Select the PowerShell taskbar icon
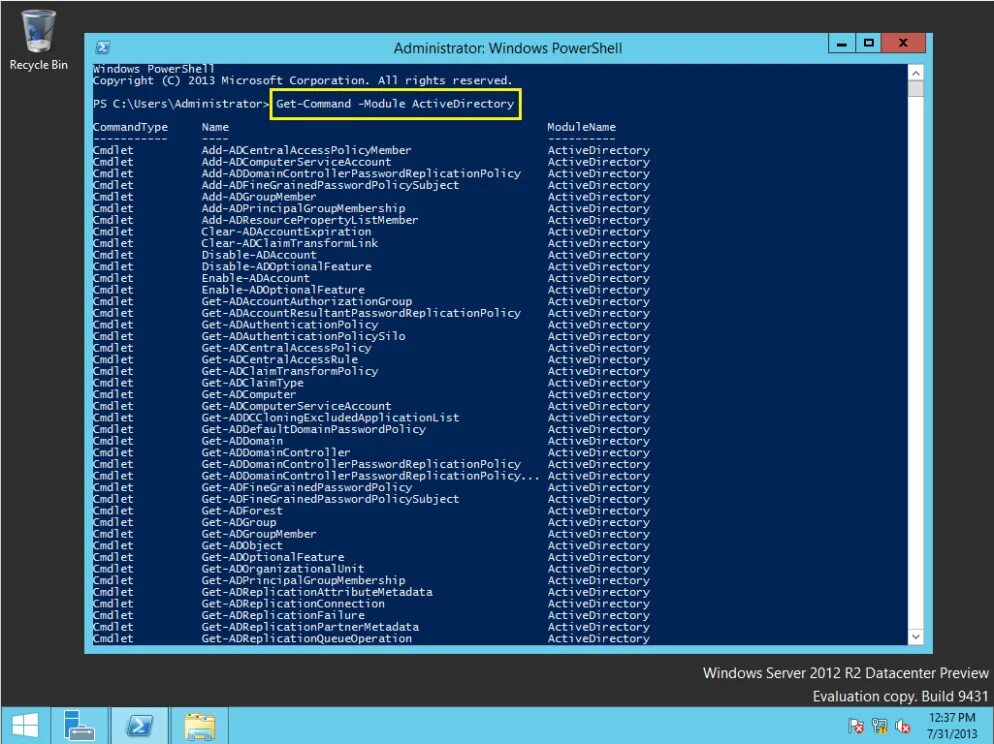The width and height of the screenshot is (994, 744). (x=139, y=726)
